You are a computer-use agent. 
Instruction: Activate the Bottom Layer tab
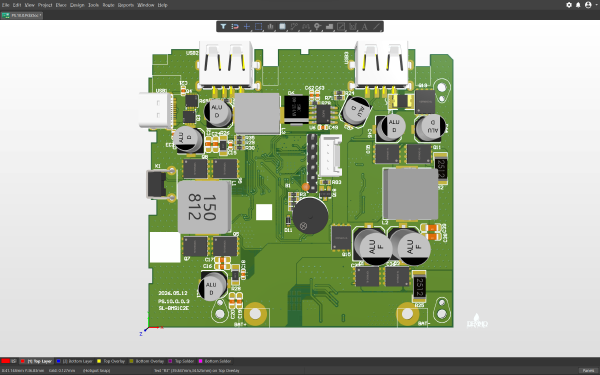tap(75, 361)
